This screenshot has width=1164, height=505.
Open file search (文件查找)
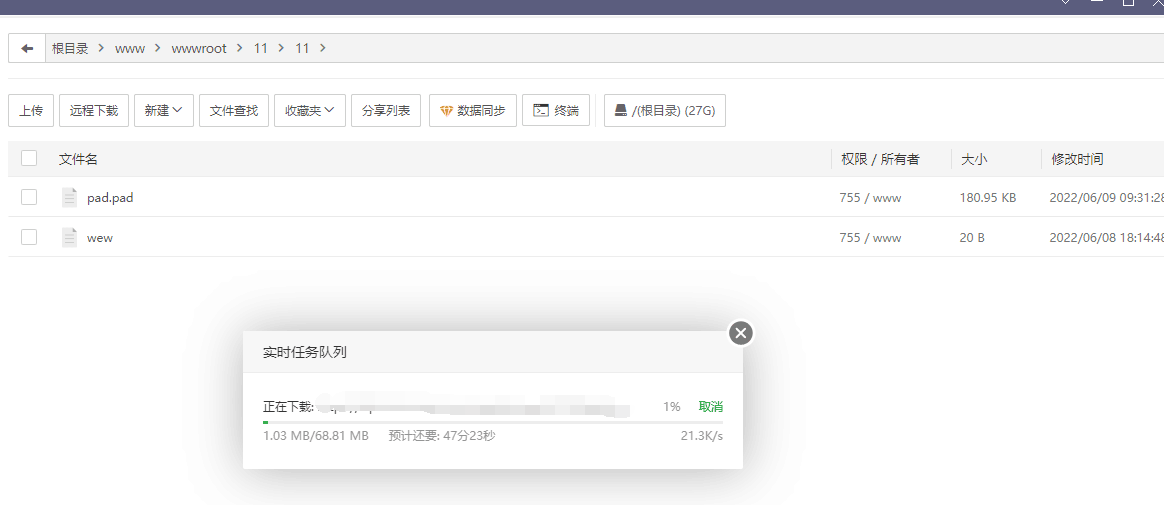pos(234,111)
